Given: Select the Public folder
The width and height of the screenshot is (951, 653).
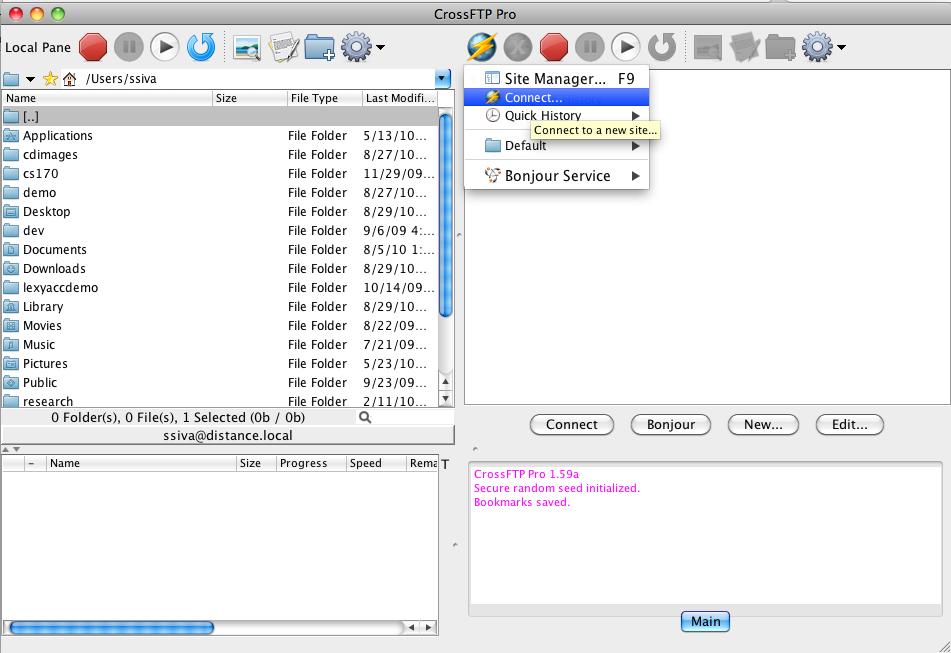Looking at the screenshot, I should (220, 383).
